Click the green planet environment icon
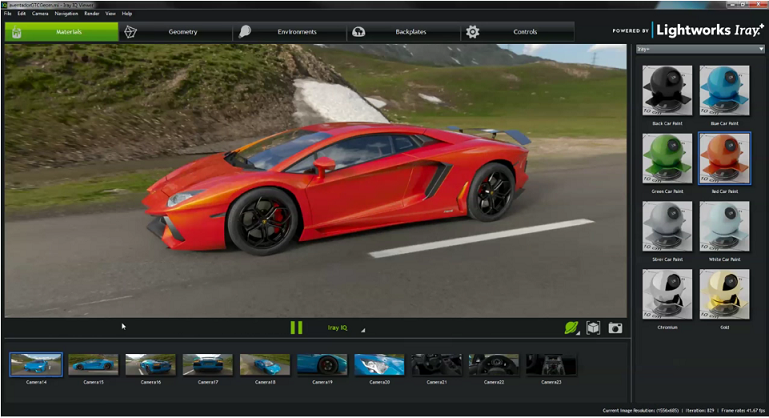 tap(571, 328)
